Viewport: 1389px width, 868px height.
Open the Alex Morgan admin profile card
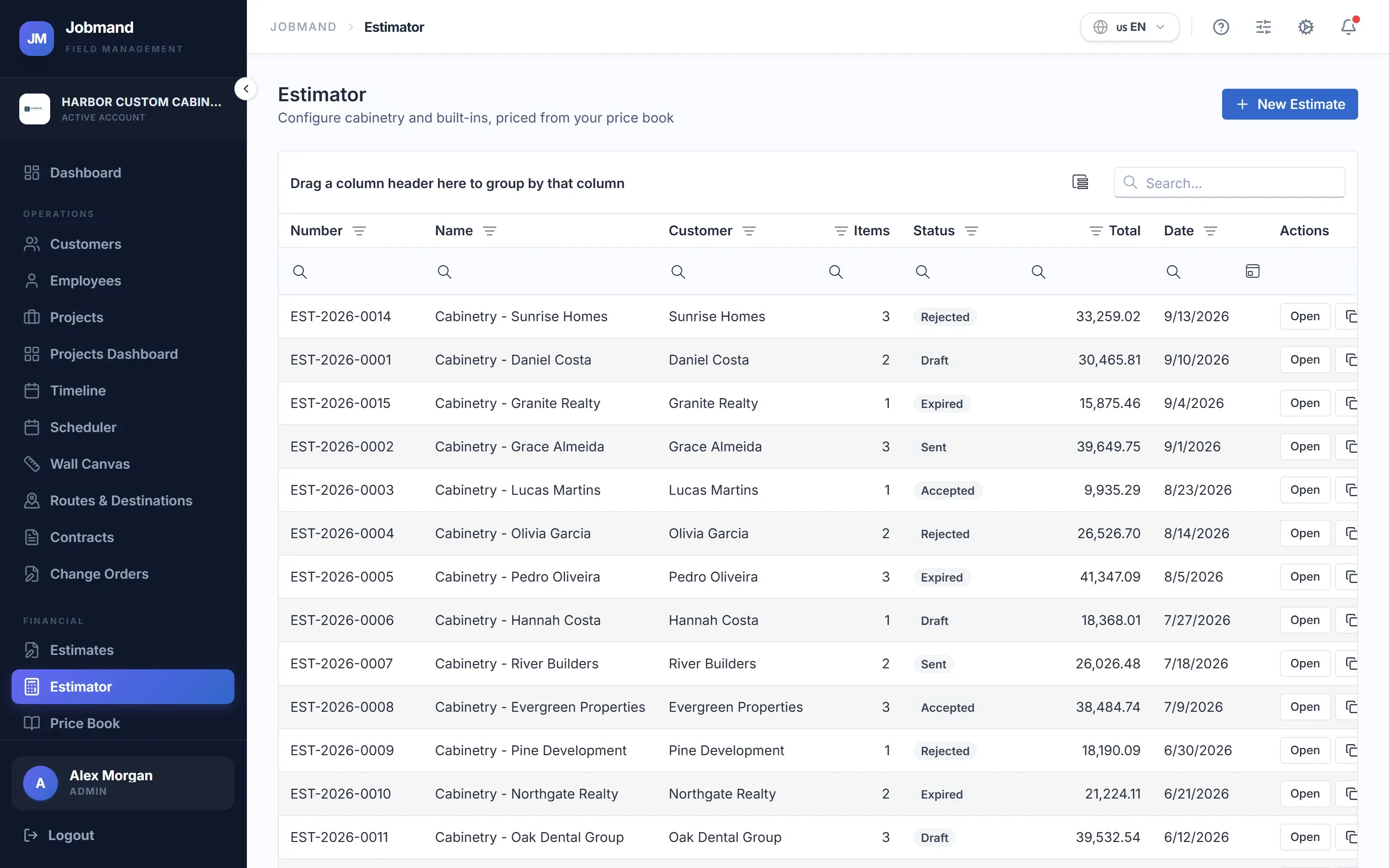click(123, 783)
